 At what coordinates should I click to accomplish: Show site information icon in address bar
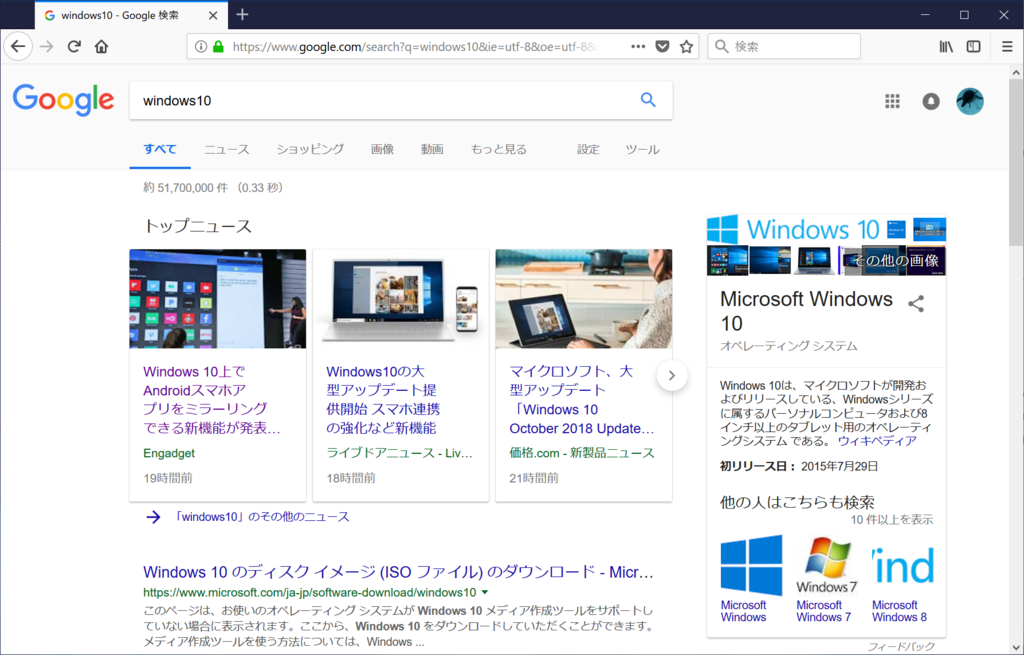[x=201, y=46]
